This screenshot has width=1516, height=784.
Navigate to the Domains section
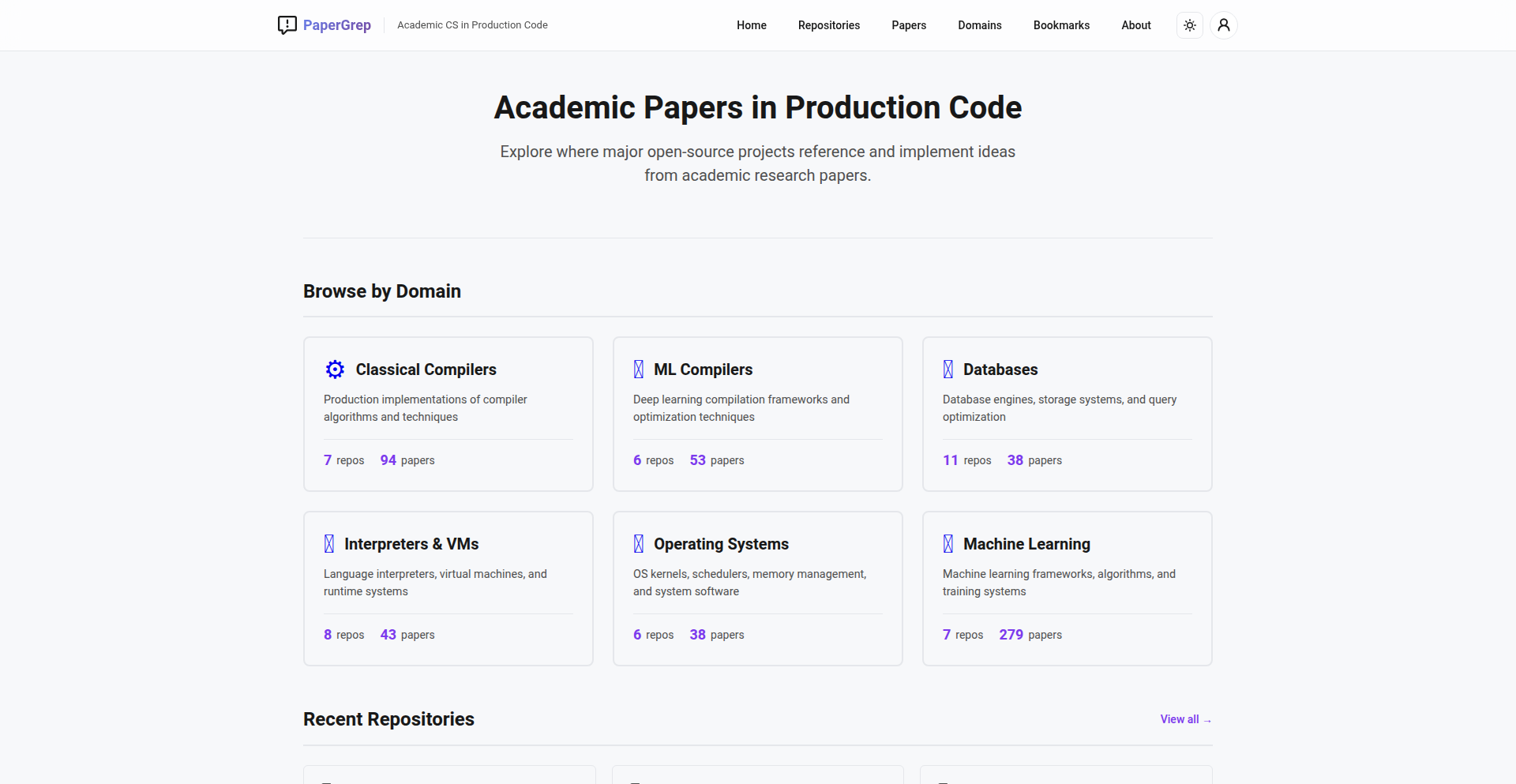[x=979, y=25]
